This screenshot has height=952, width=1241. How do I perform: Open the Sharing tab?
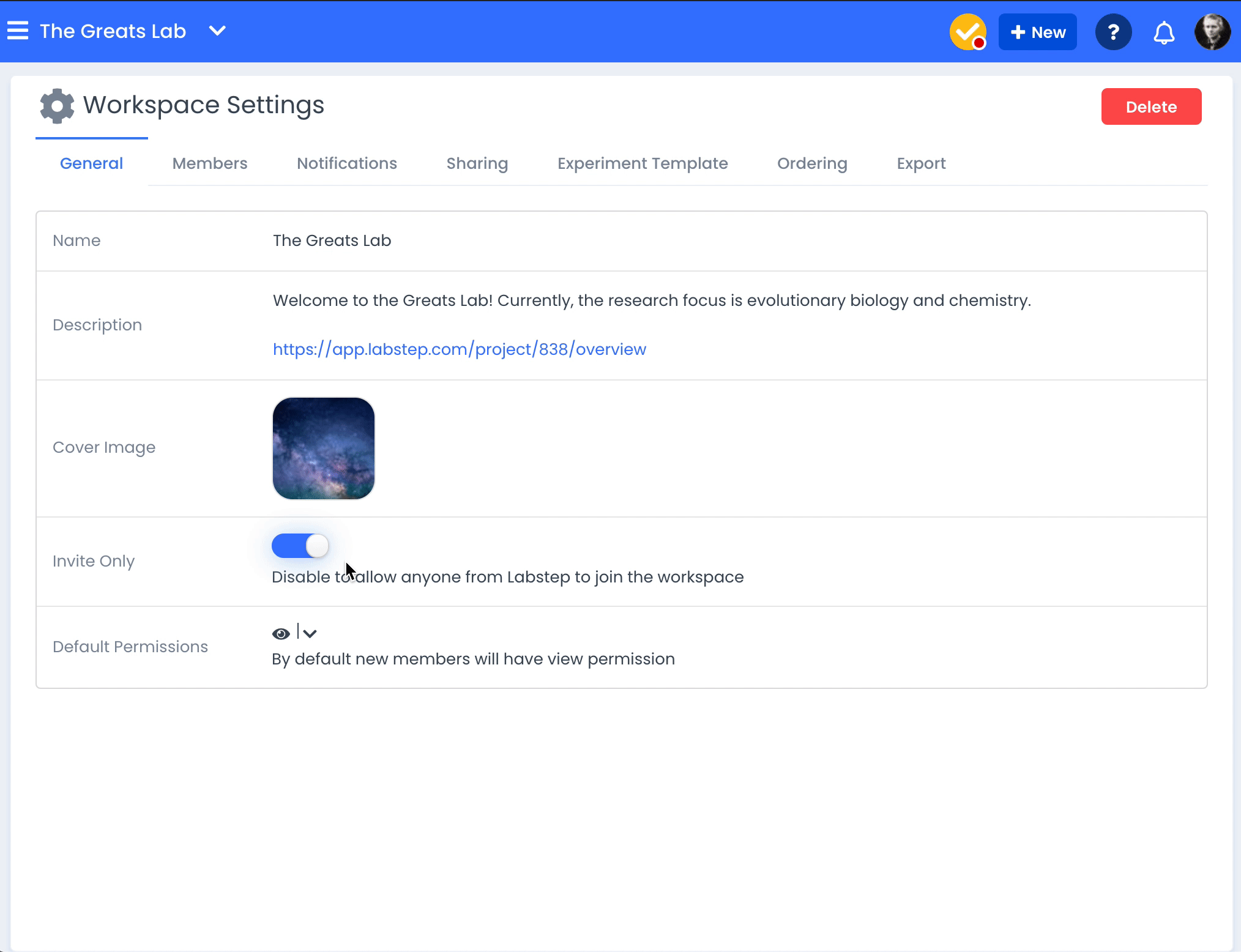[x=477, y=163]
